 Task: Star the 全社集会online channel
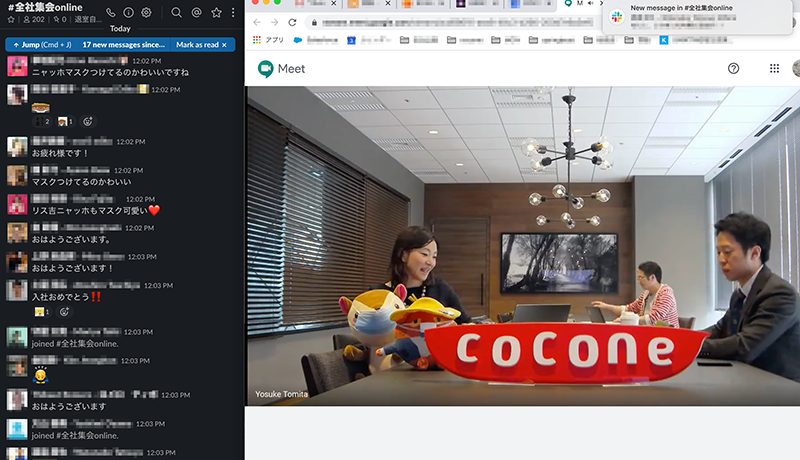(x=11, y=19)
